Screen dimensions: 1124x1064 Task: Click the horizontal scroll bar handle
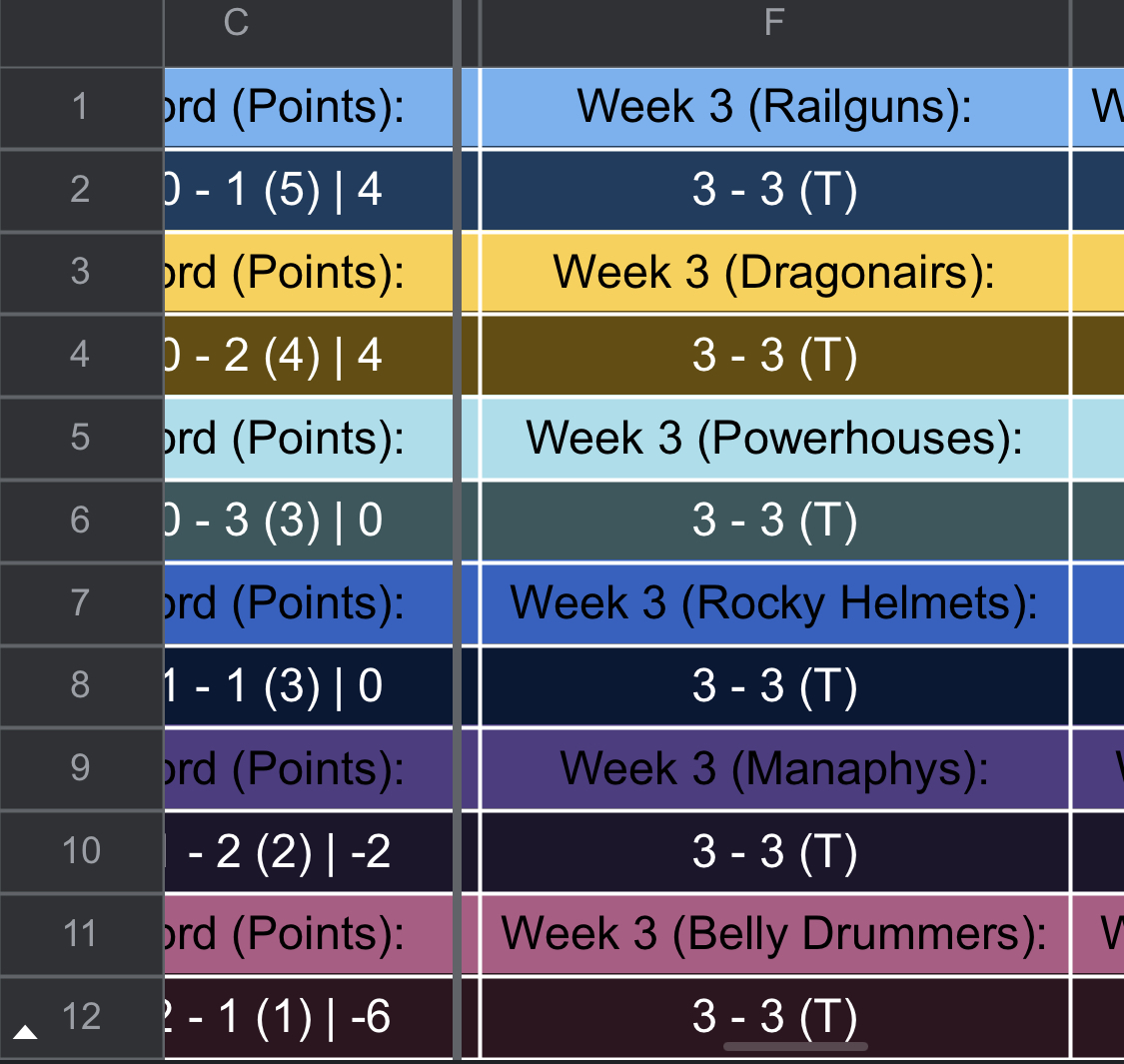[795, 1047]
